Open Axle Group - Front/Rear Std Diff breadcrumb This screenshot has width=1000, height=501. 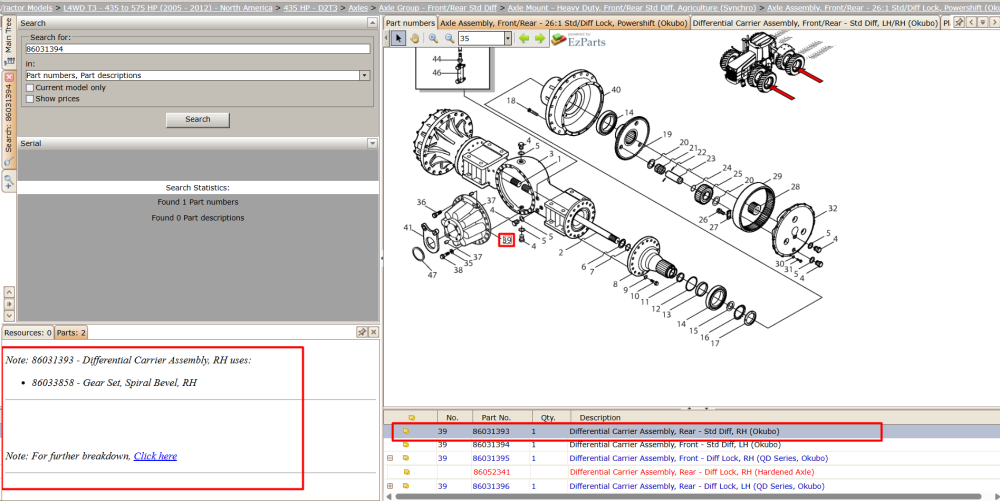tap(438, 8)
